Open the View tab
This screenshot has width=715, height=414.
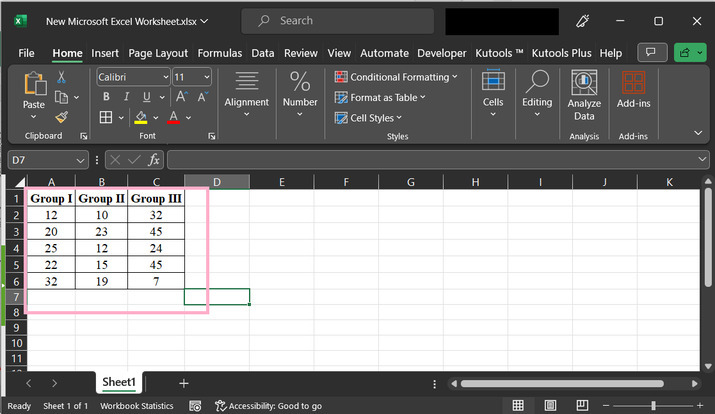pyautogui.click(x=339, y=53)
